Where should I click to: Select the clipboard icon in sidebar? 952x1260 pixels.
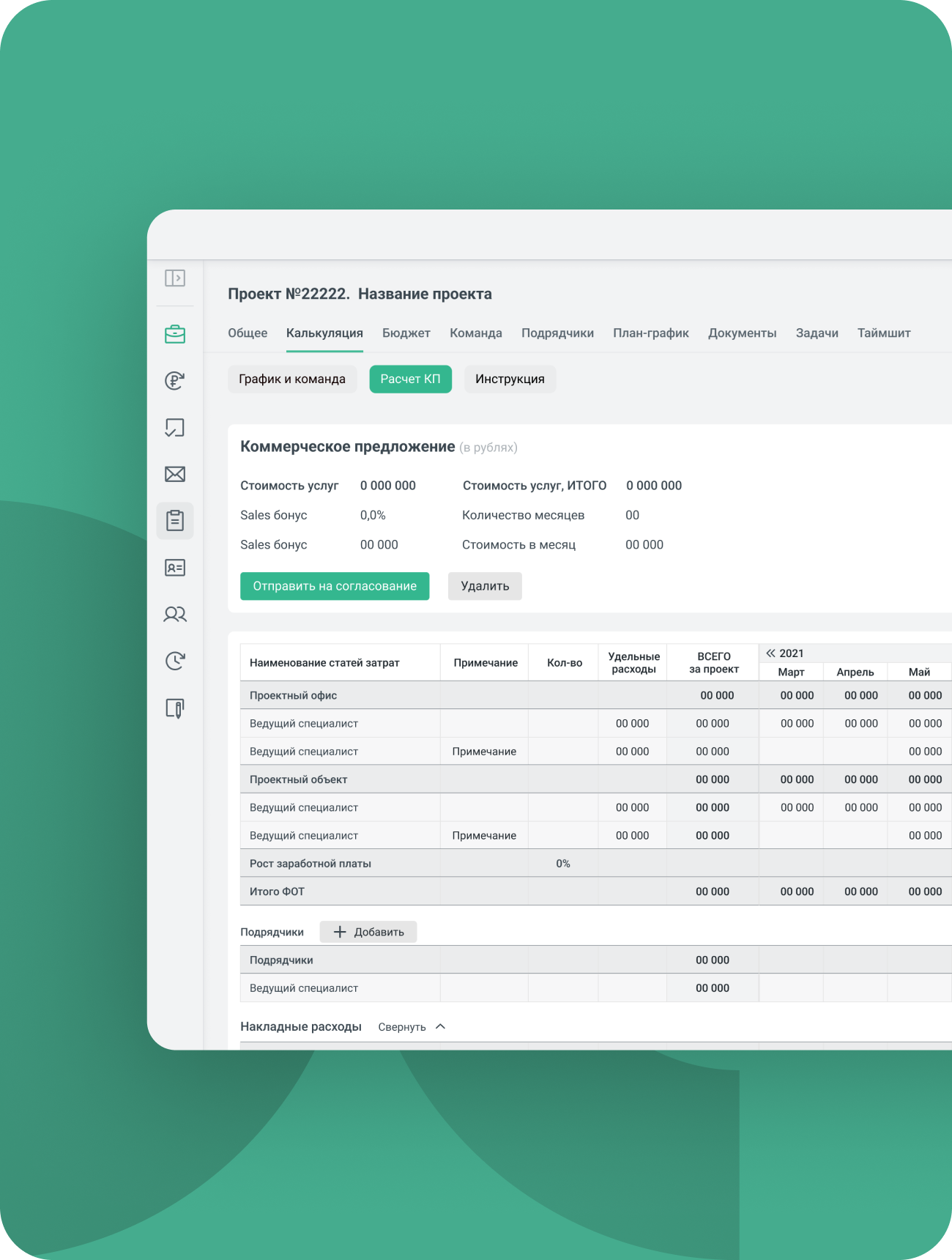175,521
